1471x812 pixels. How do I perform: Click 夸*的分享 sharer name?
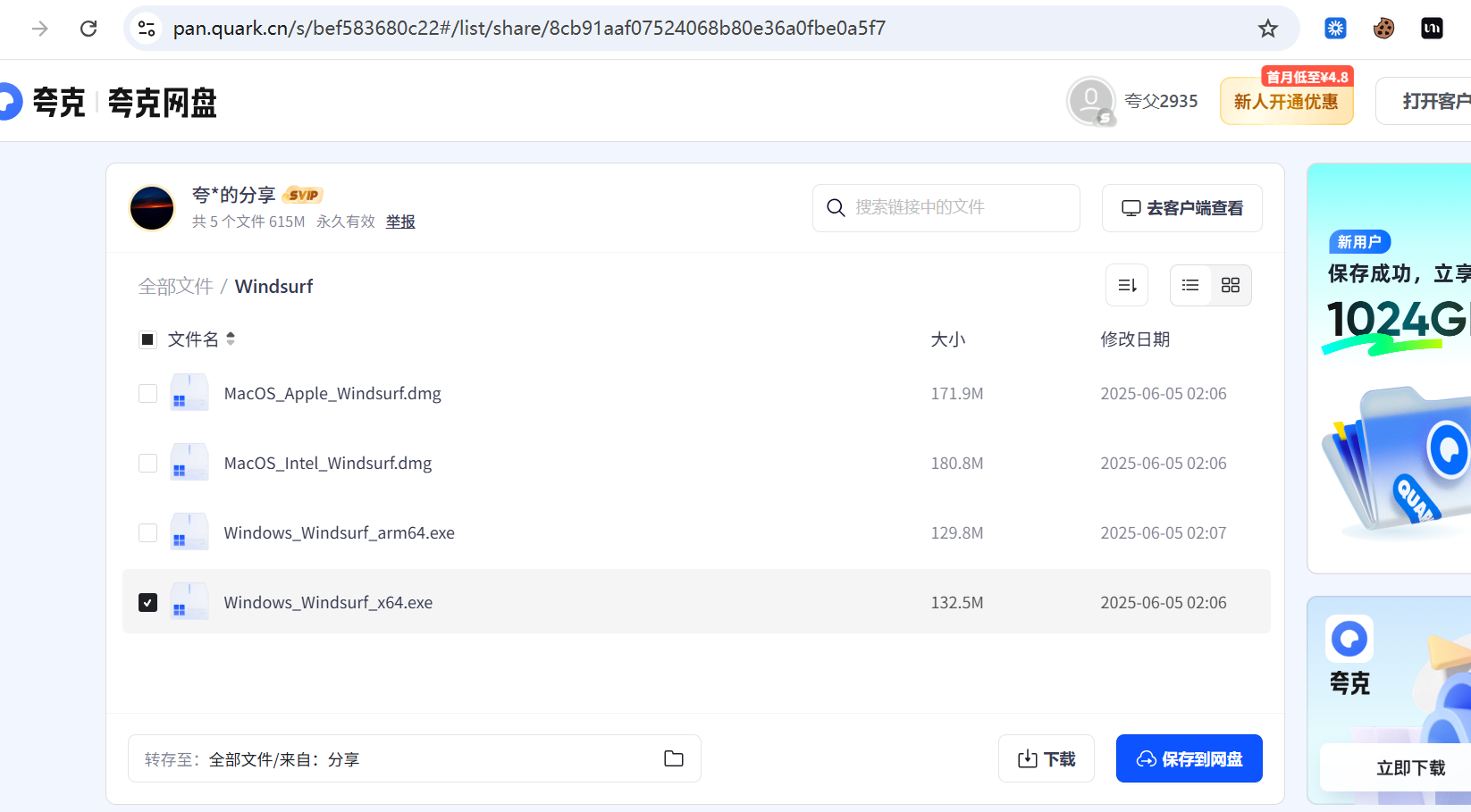[x=234, y=195]
